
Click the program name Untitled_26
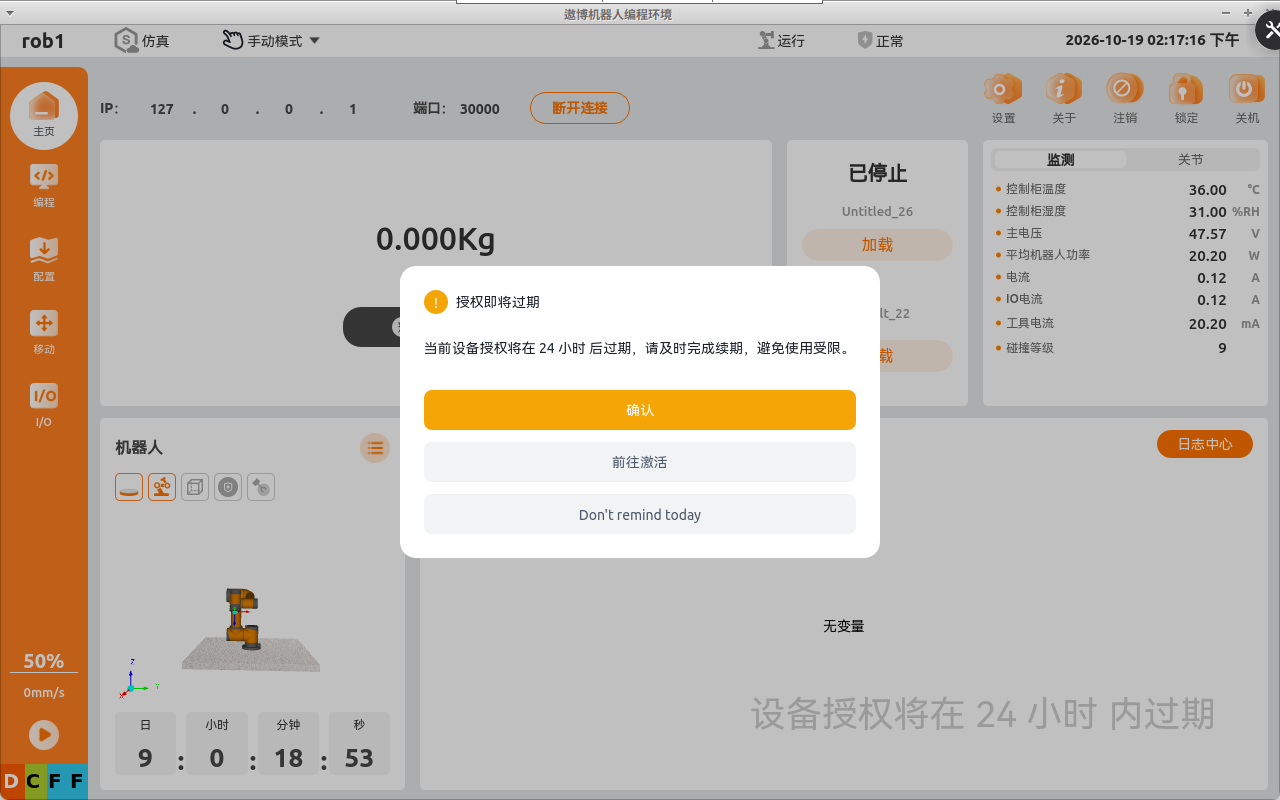coord(877,211)
